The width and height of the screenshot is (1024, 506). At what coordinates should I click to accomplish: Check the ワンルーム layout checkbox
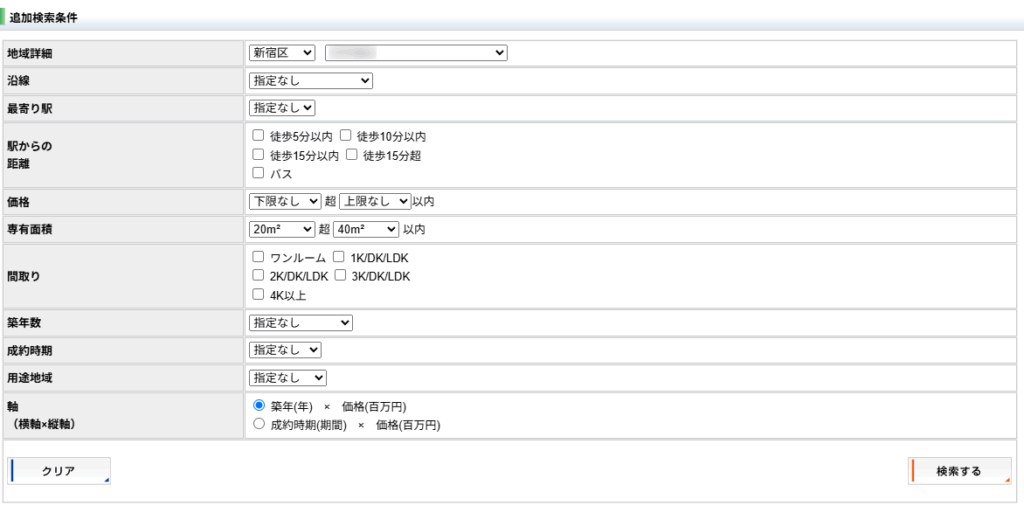[258, 257]
